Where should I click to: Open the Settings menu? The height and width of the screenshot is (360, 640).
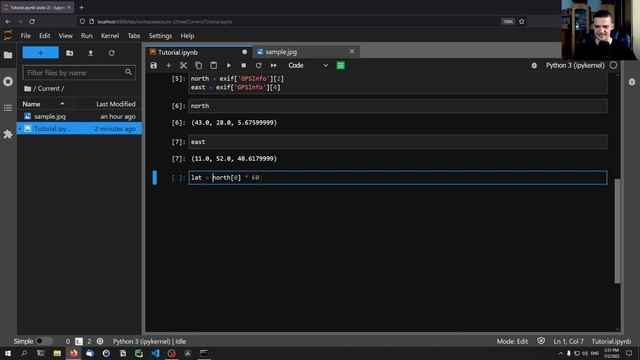[x=160, y=36]
